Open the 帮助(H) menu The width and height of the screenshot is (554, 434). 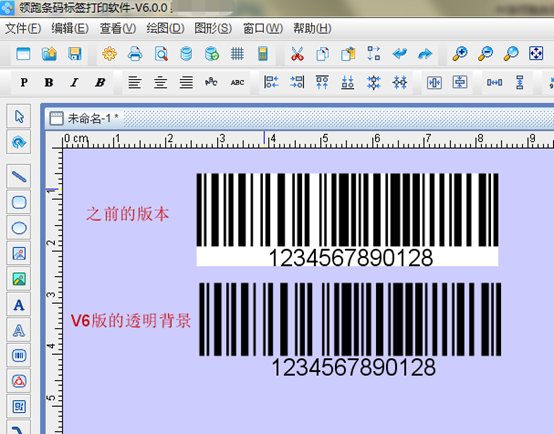312,28
